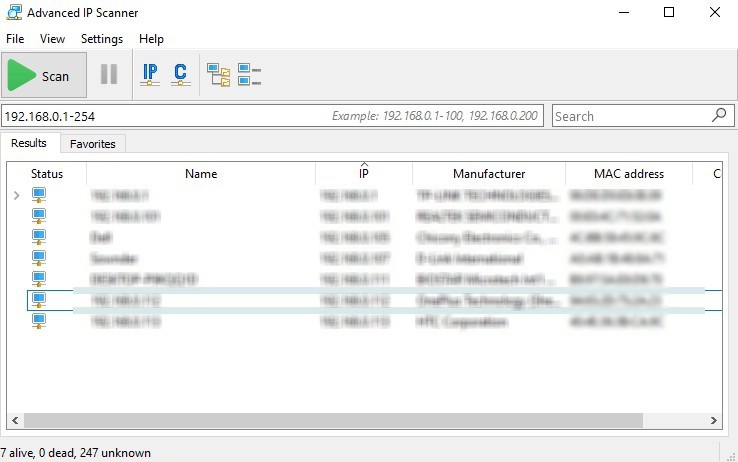Sort by the Name column header
Screen dimensions: 738x462
pyautogui.click(x=201, y=174)
